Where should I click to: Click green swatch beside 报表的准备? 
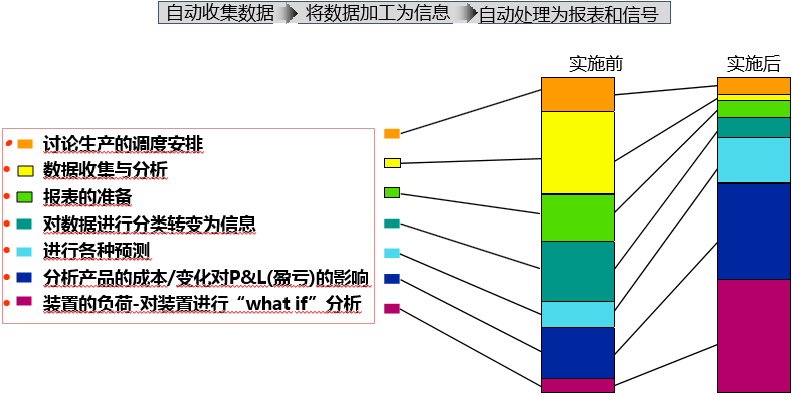click(x=25, y=196)
